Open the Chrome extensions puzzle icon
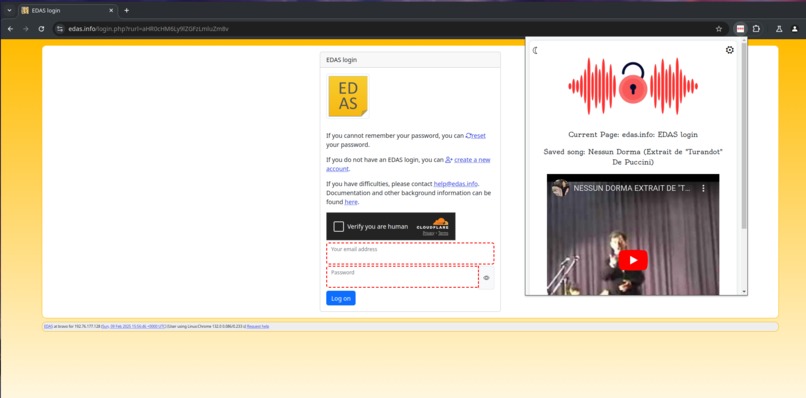Screen dimensions: 806x398 [757, 29]
